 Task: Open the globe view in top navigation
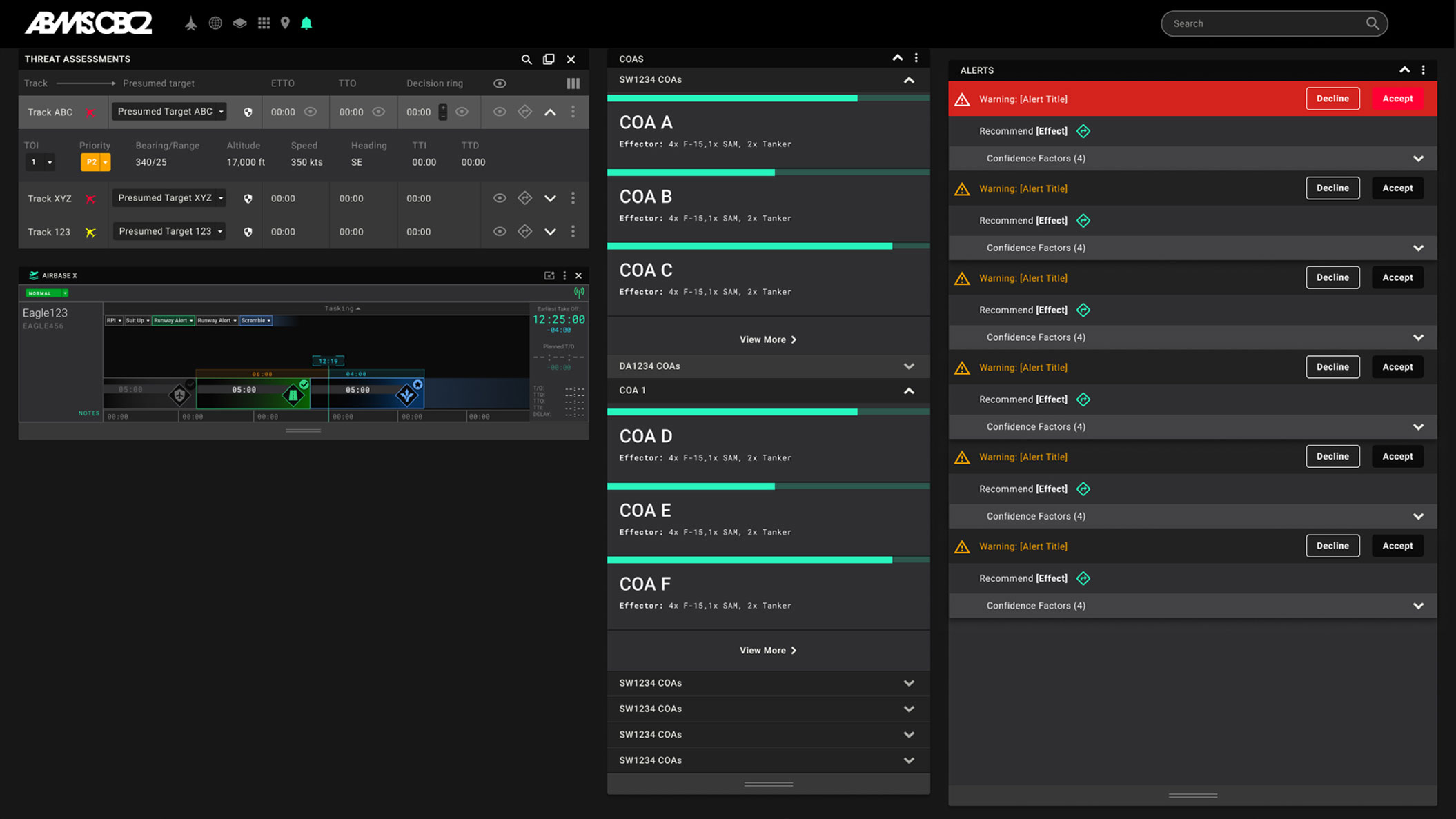coord(215,23)
